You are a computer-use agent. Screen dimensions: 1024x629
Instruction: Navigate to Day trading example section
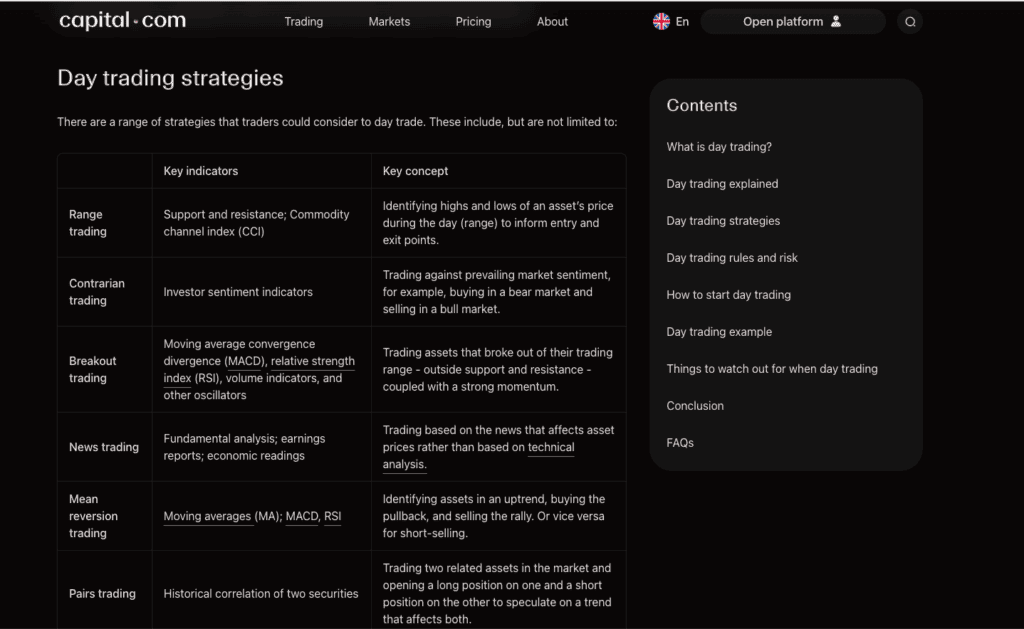tap(719, 332)
